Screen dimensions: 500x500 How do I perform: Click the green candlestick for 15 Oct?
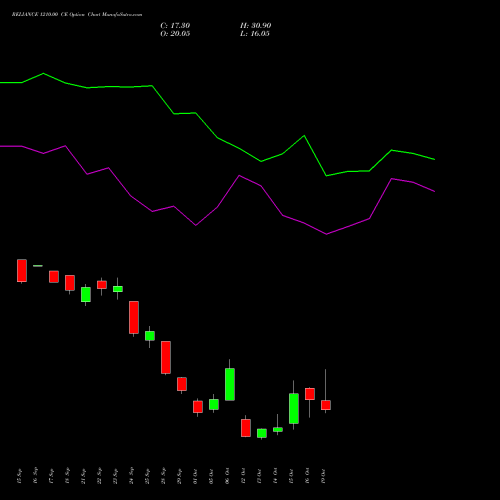click(294, 409)
